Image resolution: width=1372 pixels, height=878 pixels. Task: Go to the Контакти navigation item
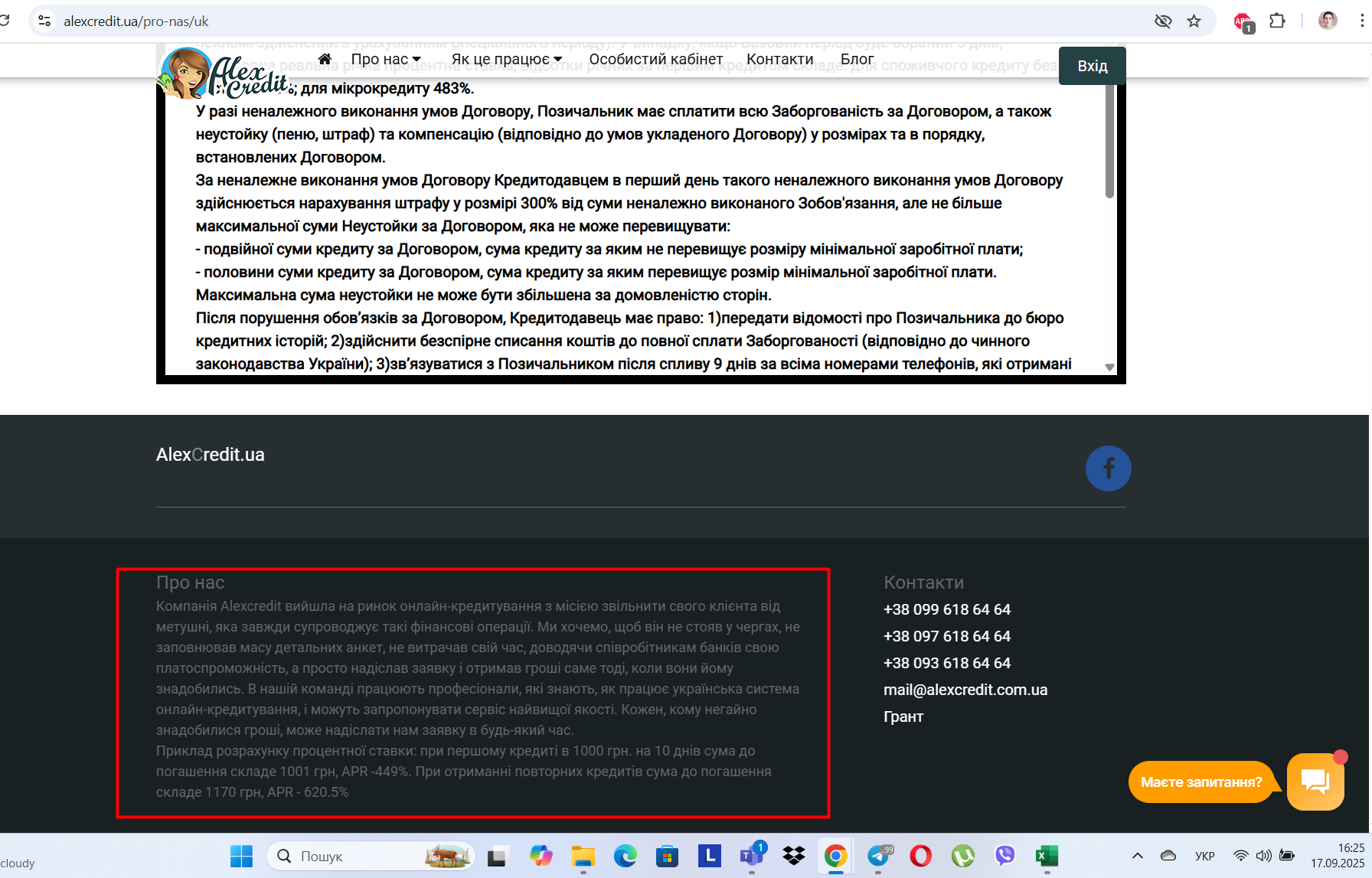[779, 59]
